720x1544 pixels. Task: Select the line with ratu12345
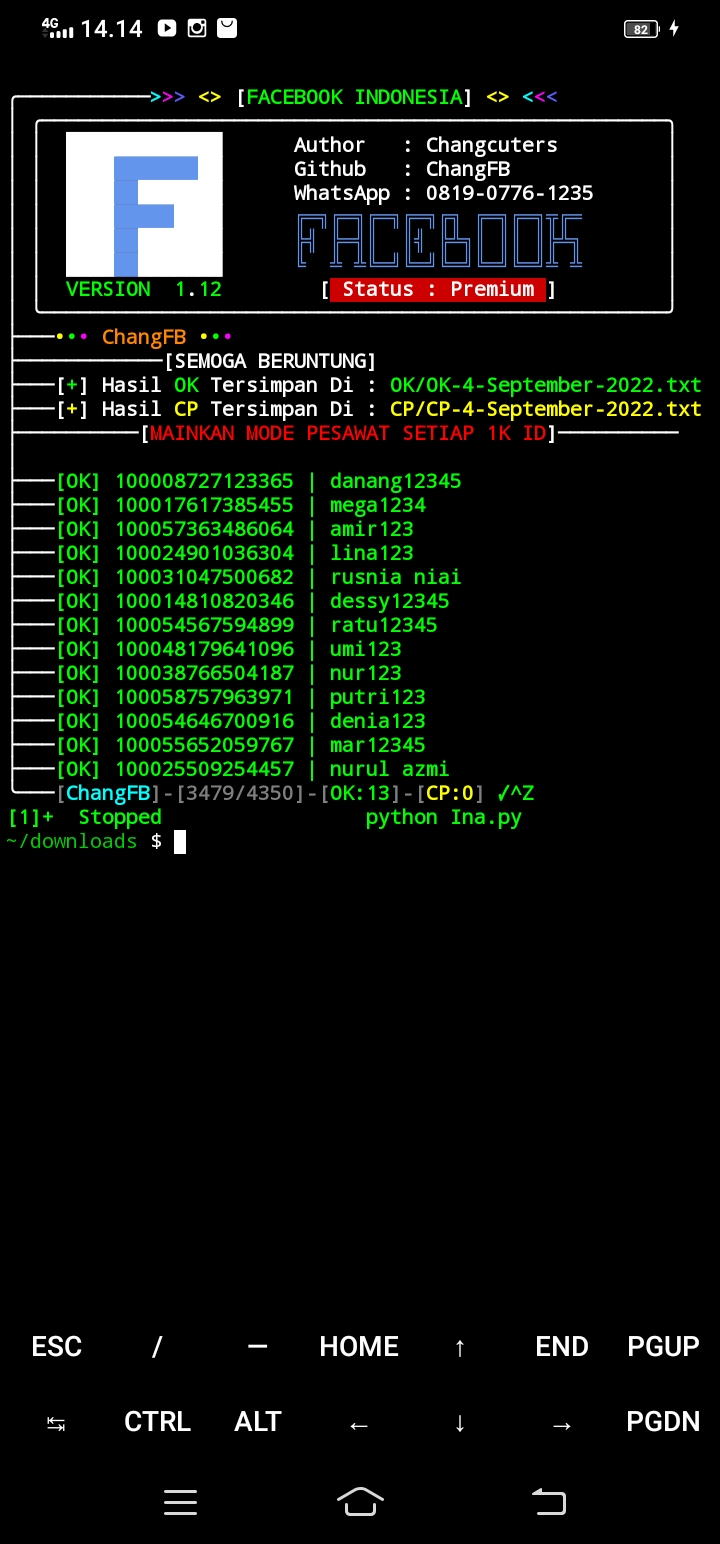coord(246,626)
